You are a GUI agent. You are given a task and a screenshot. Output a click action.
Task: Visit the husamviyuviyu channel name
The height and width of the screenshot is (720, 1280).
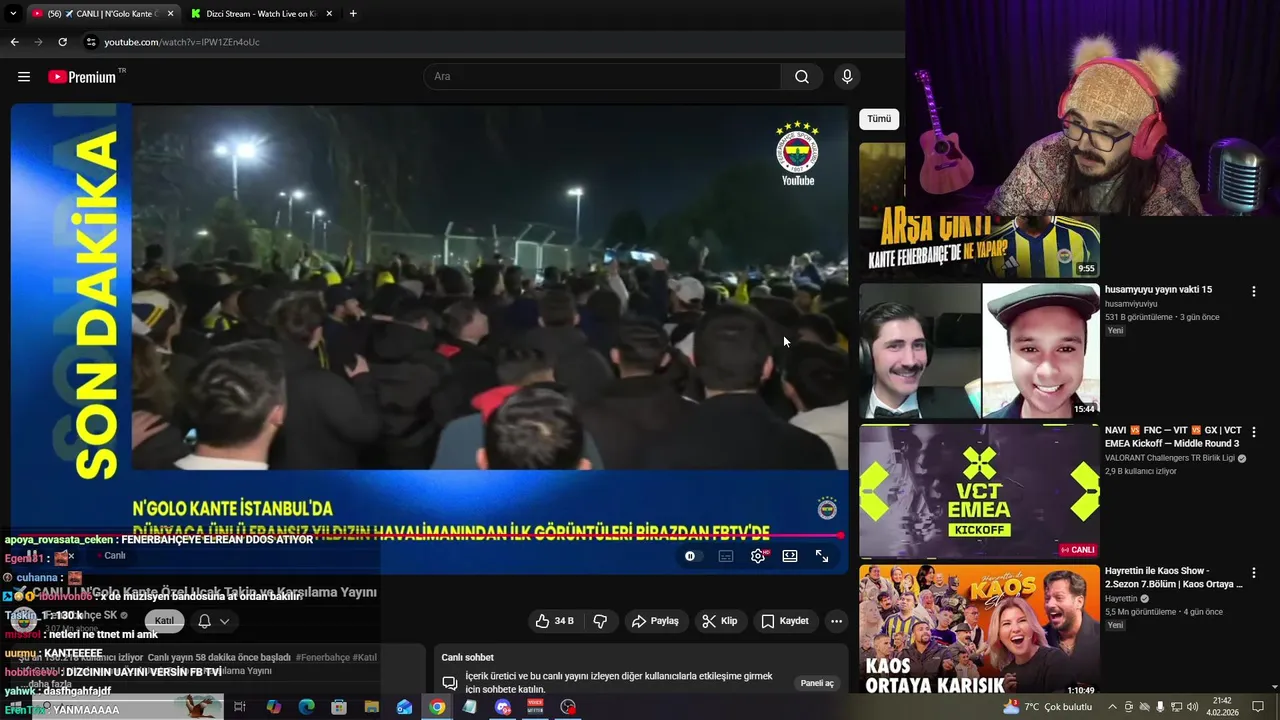1131,304
